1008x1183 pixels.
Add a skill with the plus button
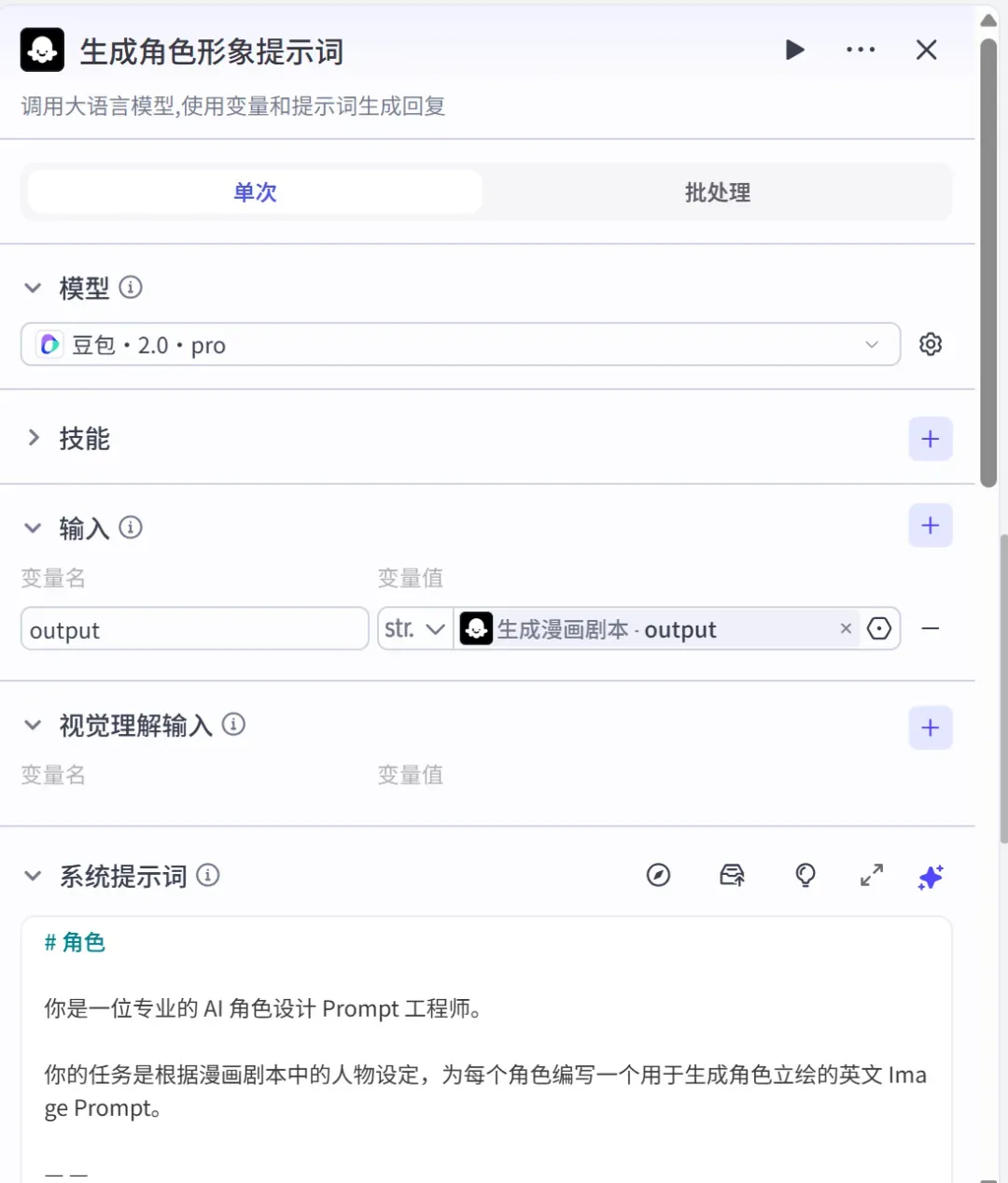click(x=931, y=439)
